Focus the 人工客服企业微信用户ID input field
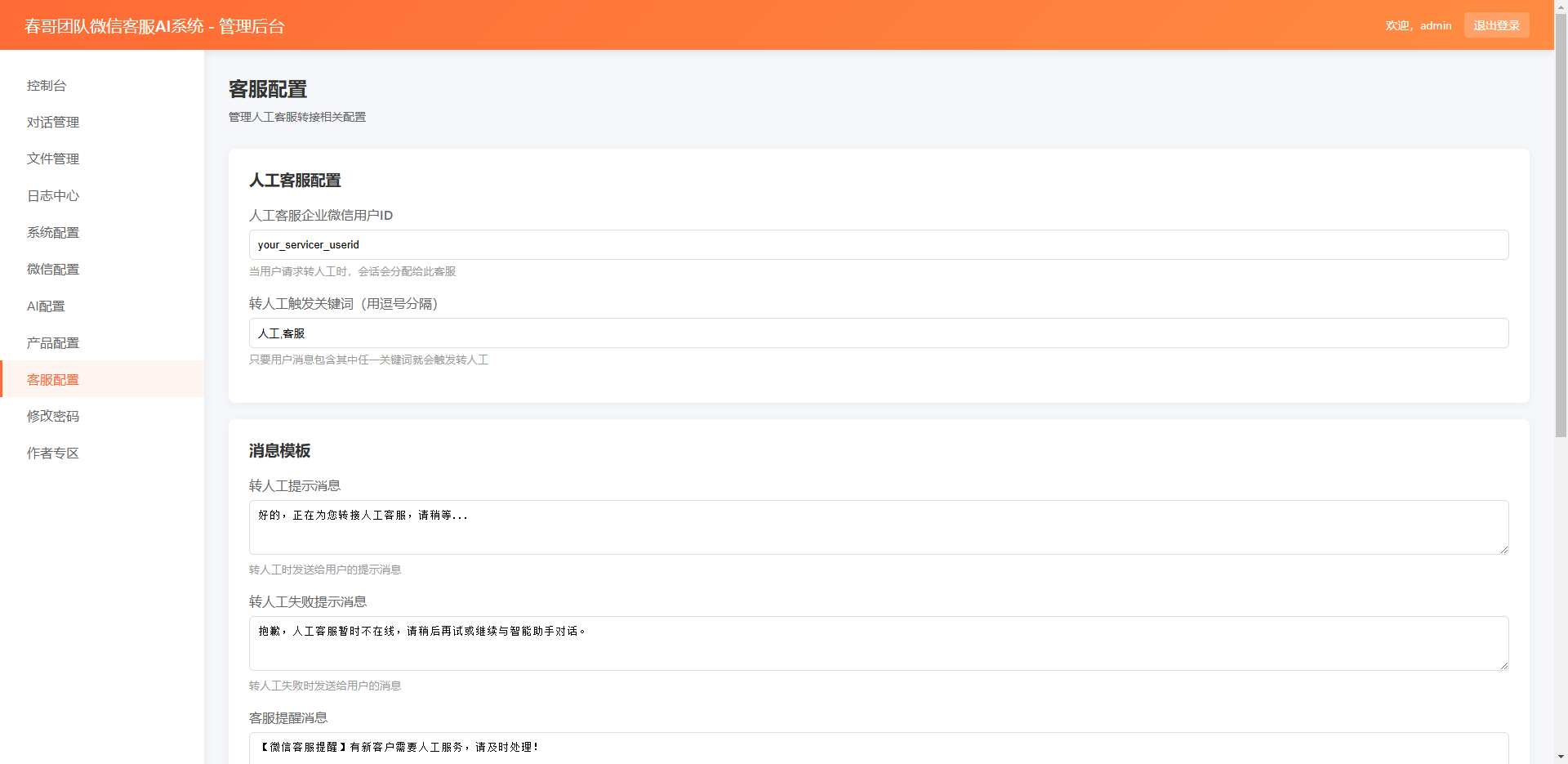 click(x=878, y=245)
